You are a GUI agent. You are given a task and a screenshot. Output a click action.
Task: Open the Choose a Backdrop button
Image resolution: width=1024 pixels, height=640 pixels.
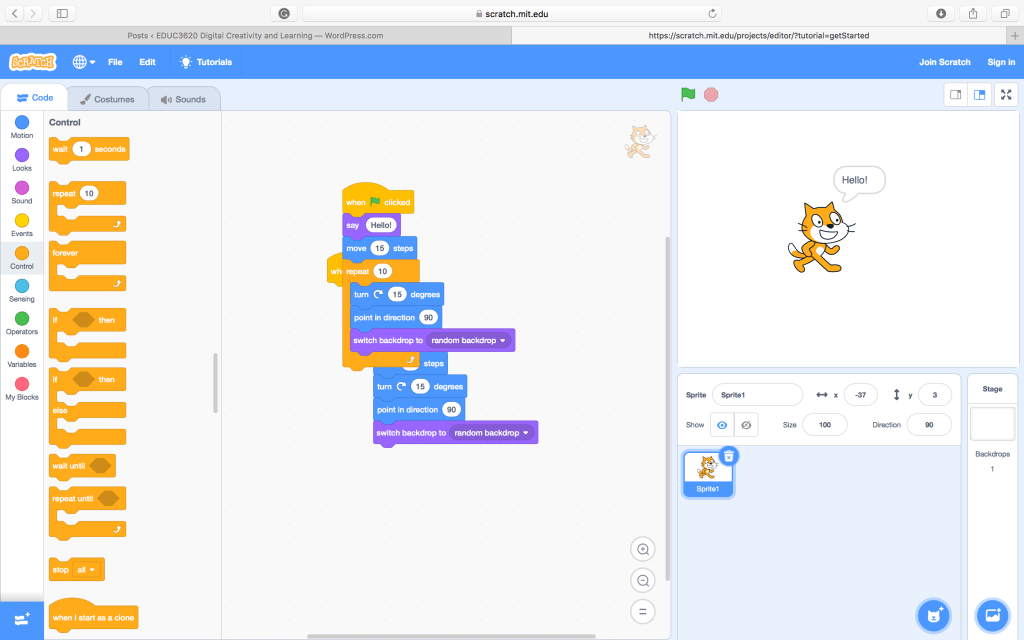[993, 614]
